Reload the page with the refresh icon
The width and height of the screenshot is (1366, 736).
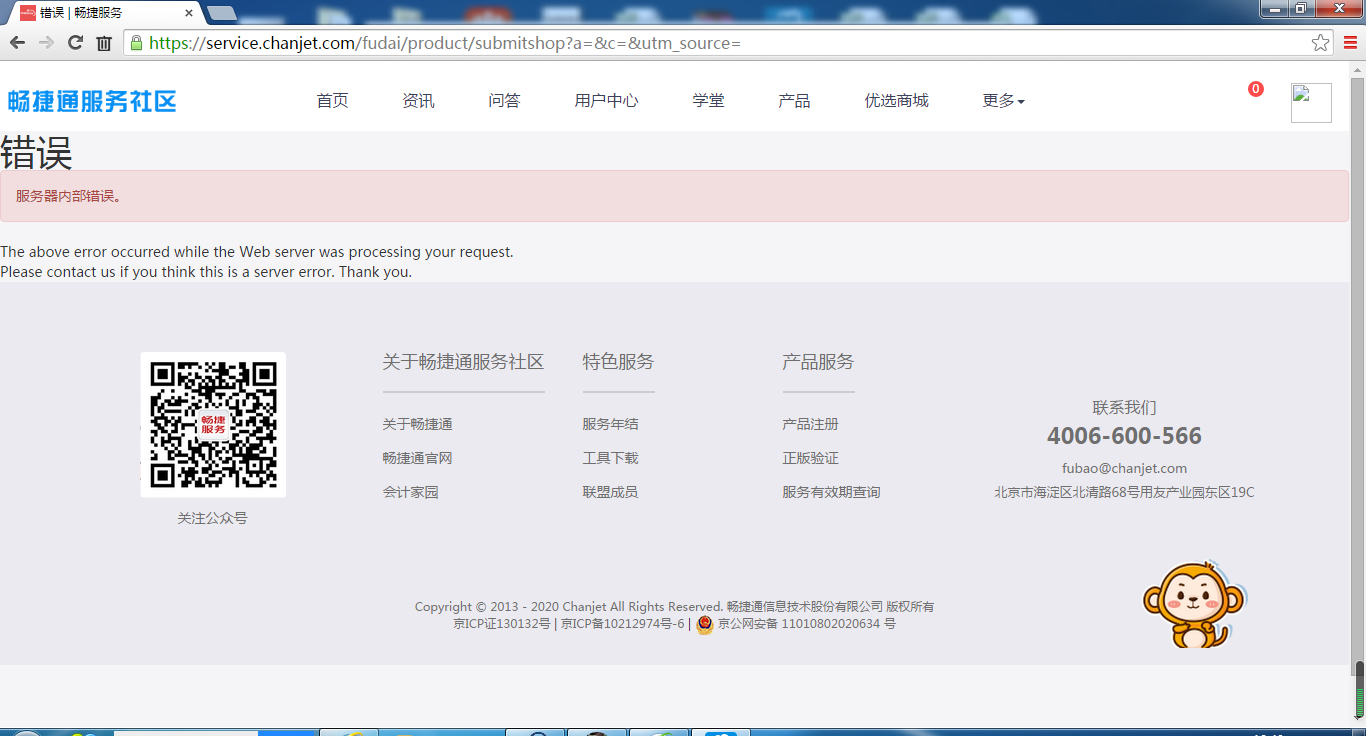click(75, 43)
